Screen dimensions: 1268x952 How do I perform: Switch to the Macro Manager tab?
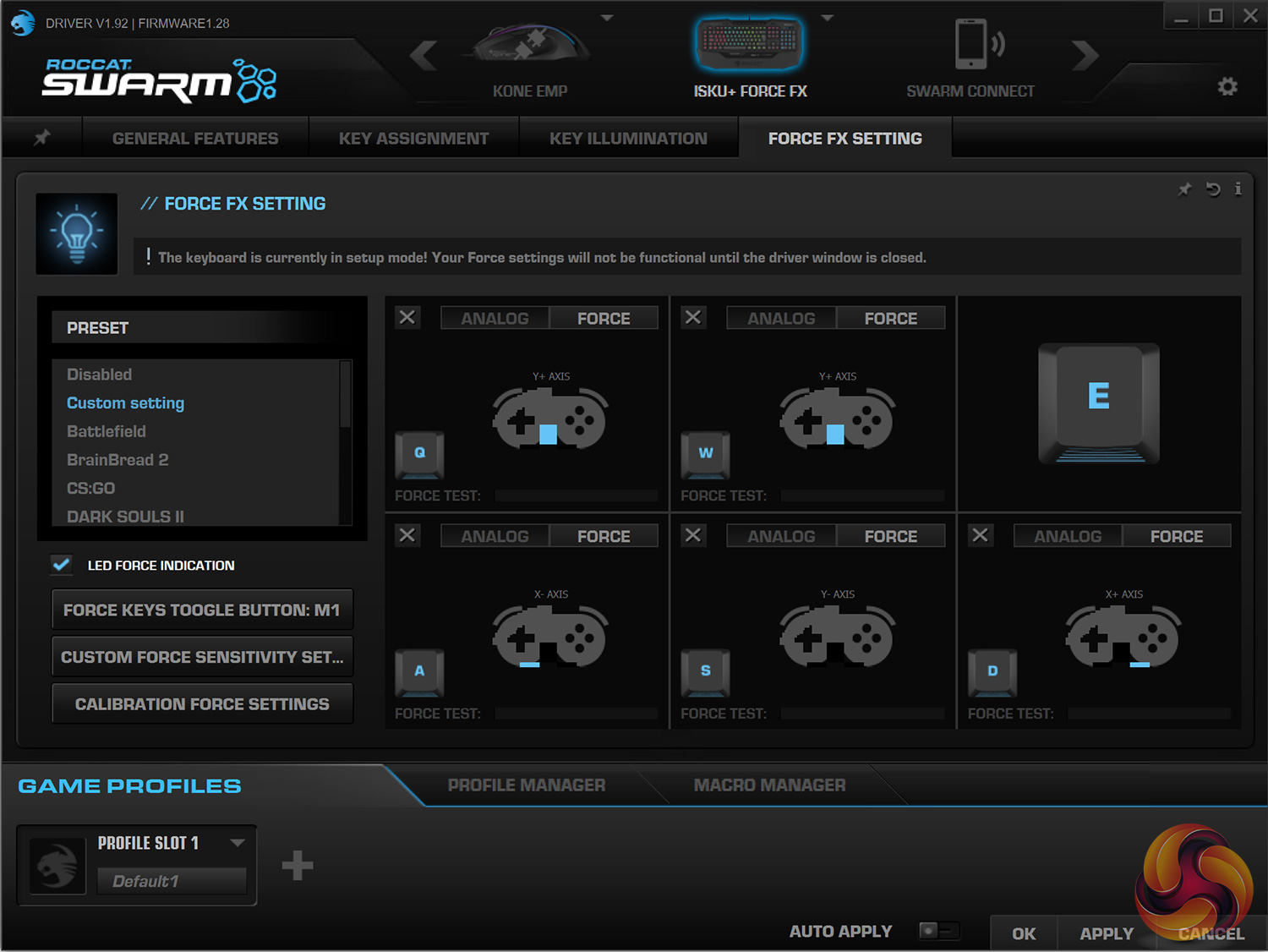tap(769, 785)
